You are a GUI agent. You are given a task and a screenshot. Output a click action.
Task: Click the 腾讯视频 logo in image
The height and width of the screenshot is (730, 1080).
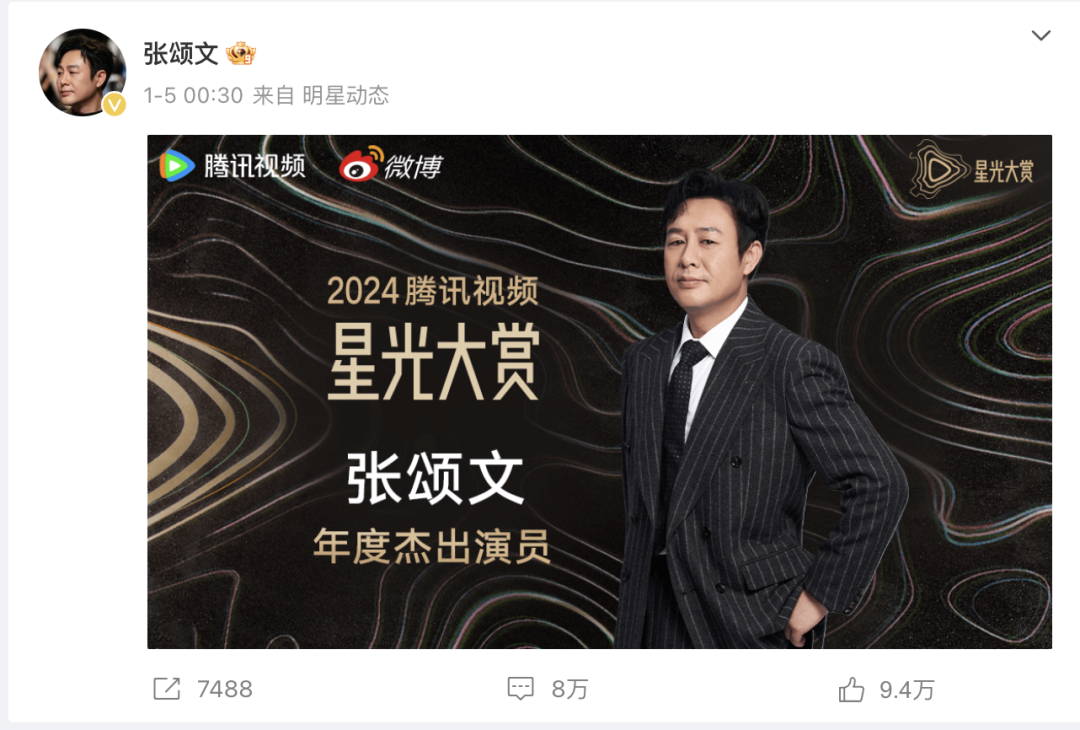pyautogui.click(x=232, y=166)
